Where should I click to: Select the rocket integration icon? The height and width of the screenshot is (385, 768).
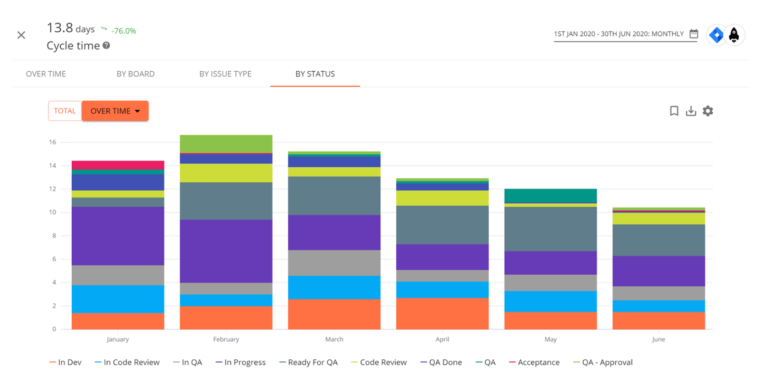(734, 35)
